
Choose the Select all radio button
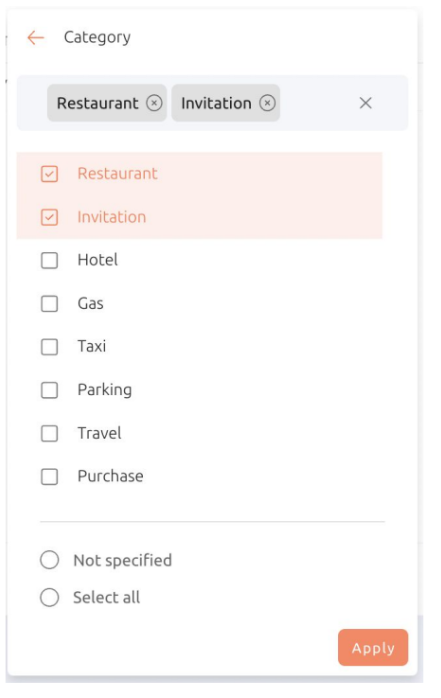[49, 597]
